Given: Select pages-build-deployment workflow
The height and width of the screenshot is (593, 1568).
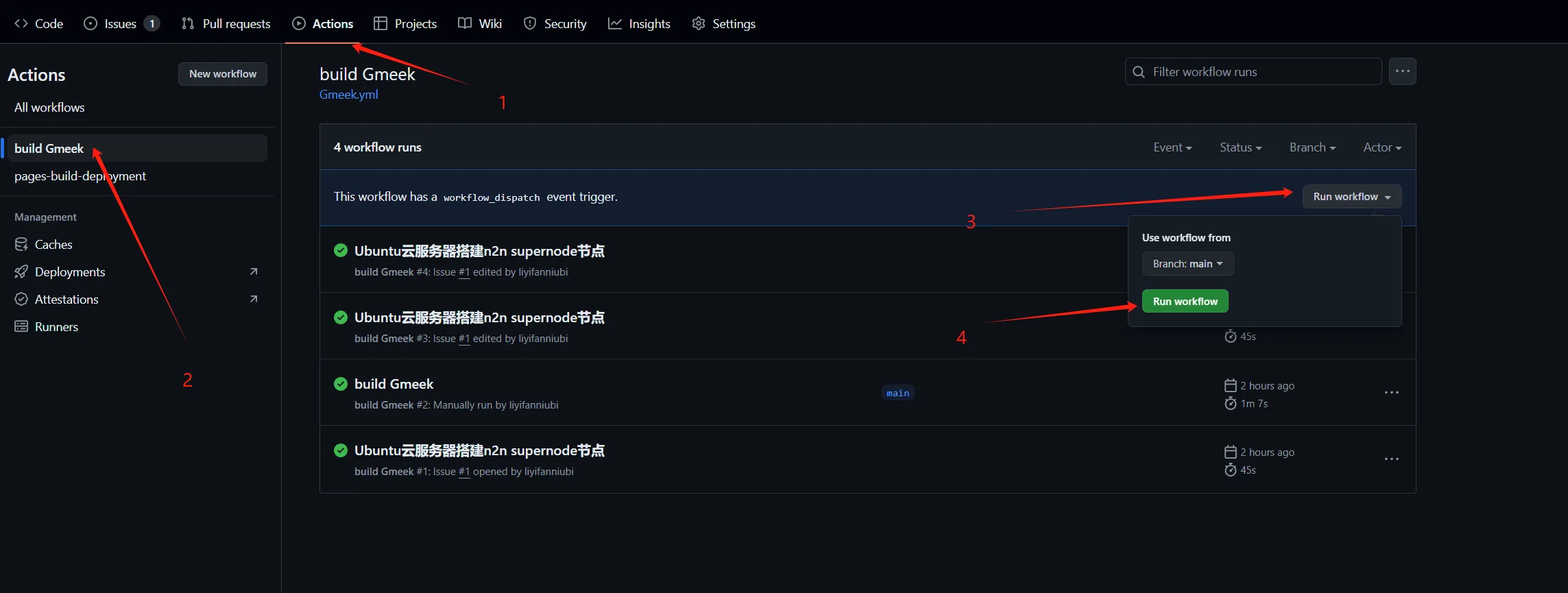Looking at the screenshot, I should click(80, 176).
